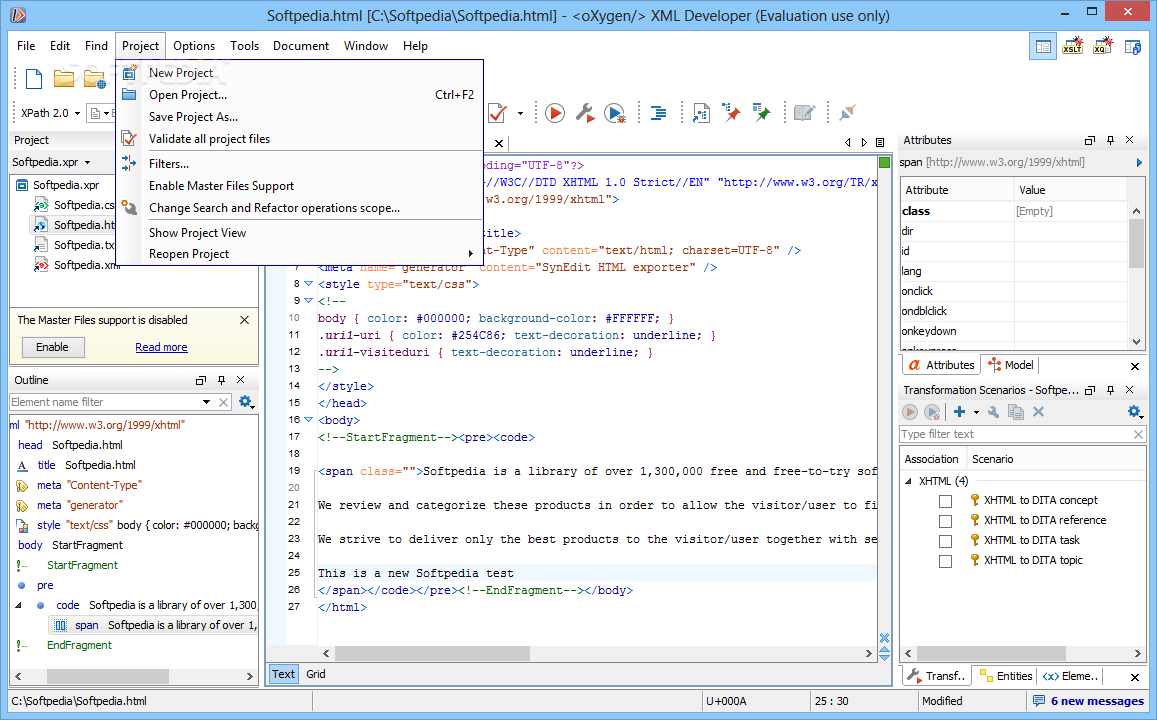Select the onkeydown attribute row

tap(1014, 331)
